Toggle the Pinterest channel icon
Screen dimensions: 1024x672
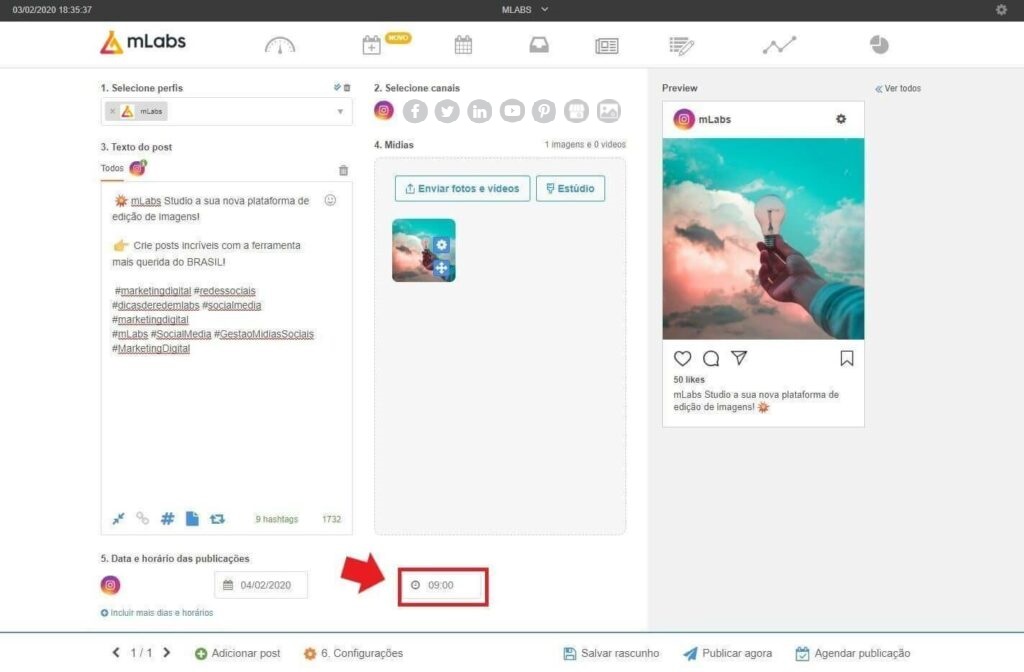pyautogui.click(x=543, y=112)
